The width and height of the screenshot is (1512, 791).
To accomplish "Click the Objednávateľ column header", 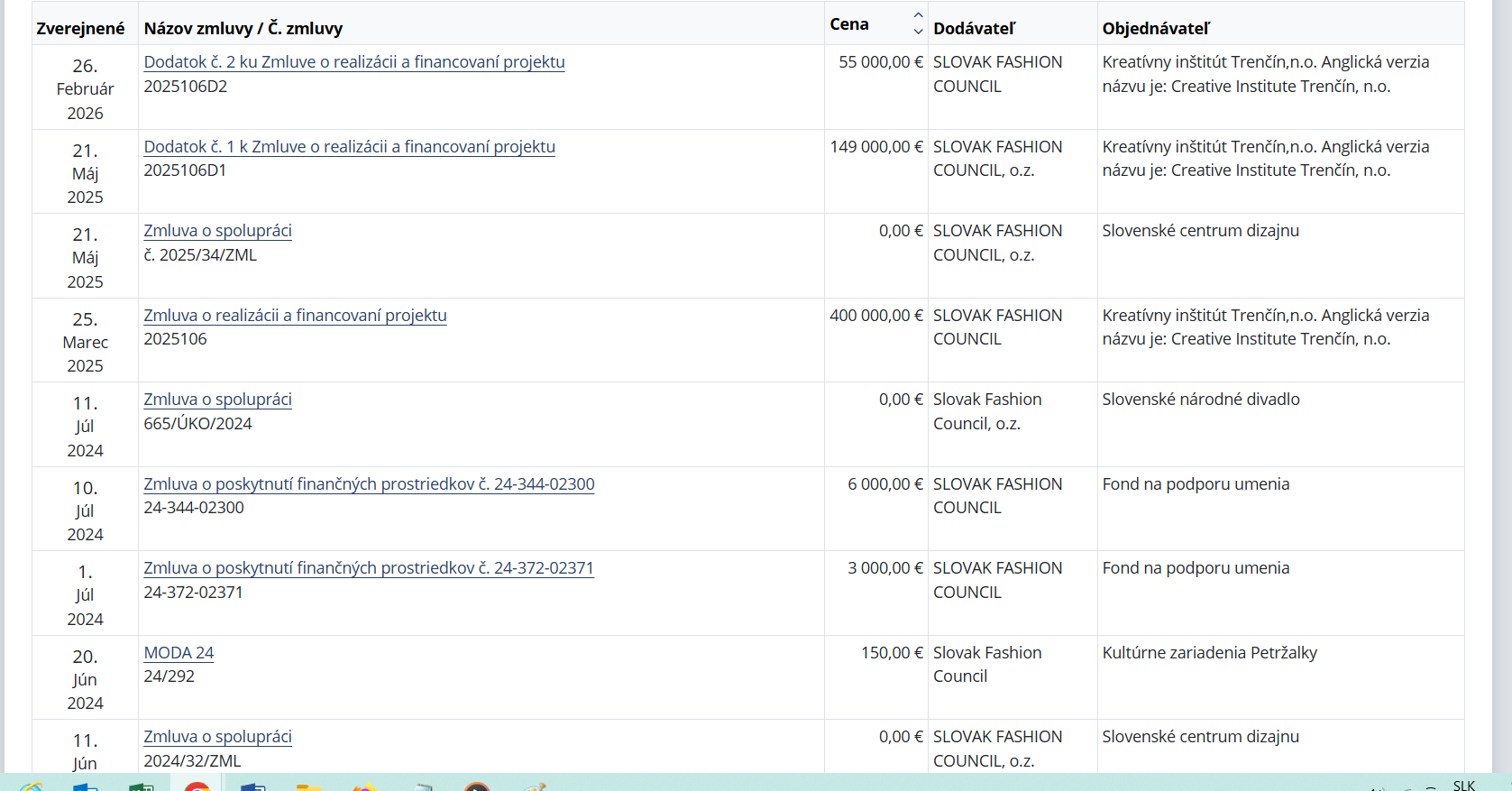I will pyautogui.click(x=1156, y=29).
